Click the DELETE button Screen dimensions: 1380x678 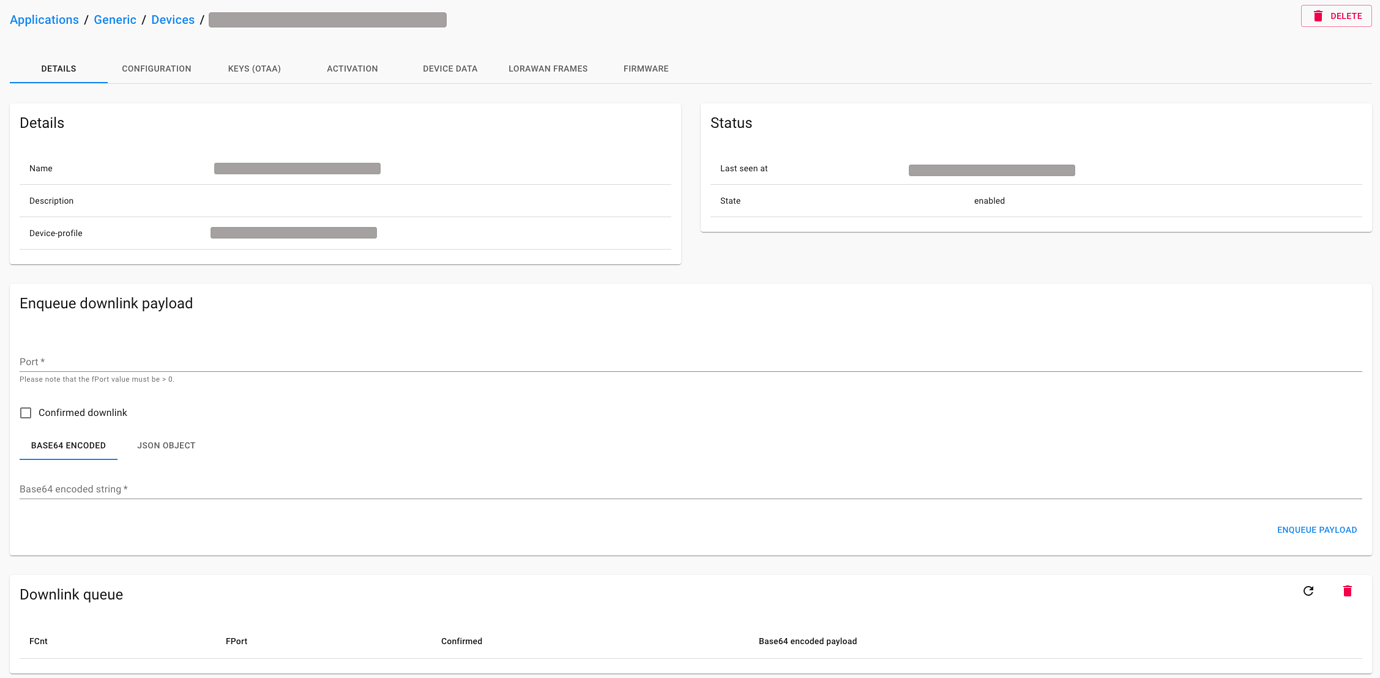pyautogui.click(x=1336, y=15)
